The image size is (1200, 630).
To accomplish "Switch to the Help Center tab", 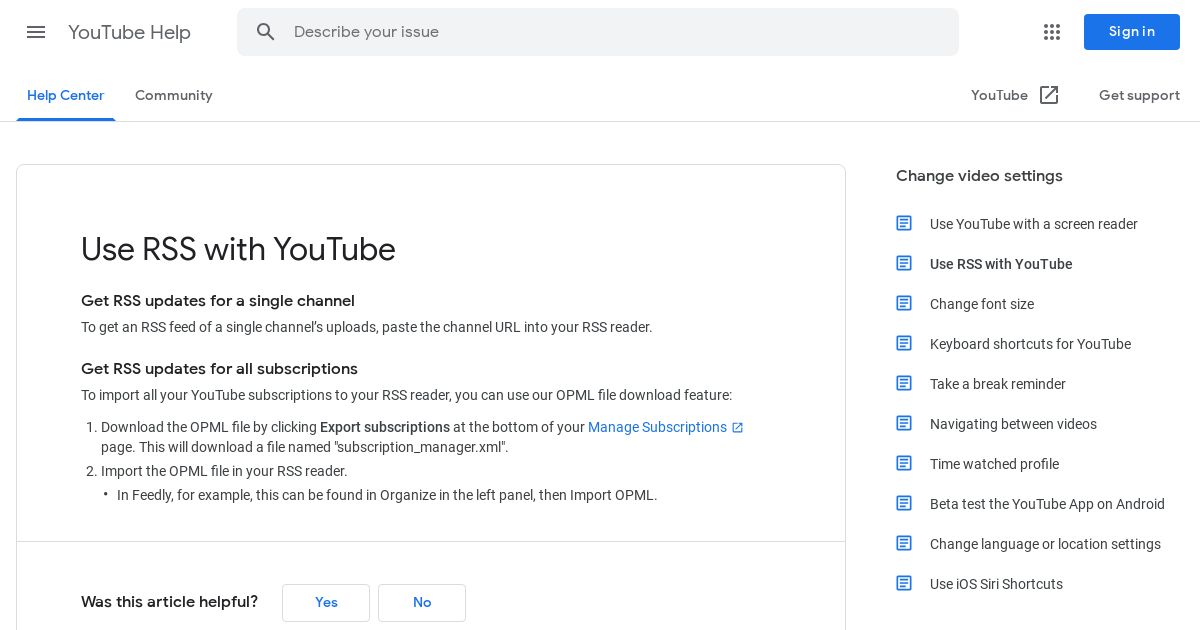I will (66, 96).
